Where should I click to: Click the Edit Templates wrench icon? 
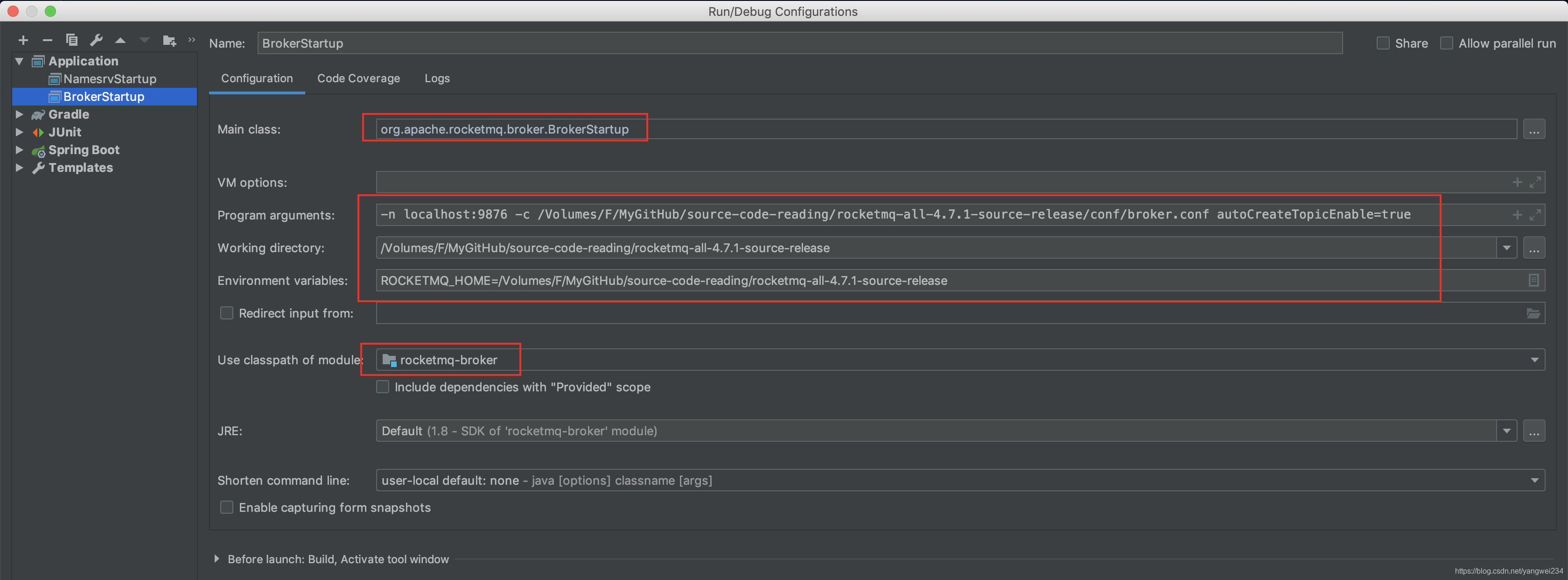(x=96, y=40)
